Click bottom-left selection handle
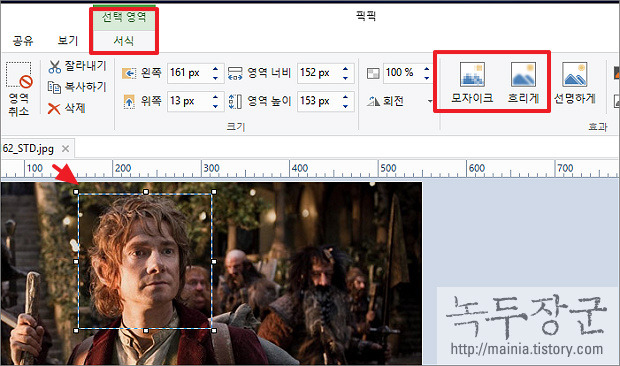 click(76, 330)
